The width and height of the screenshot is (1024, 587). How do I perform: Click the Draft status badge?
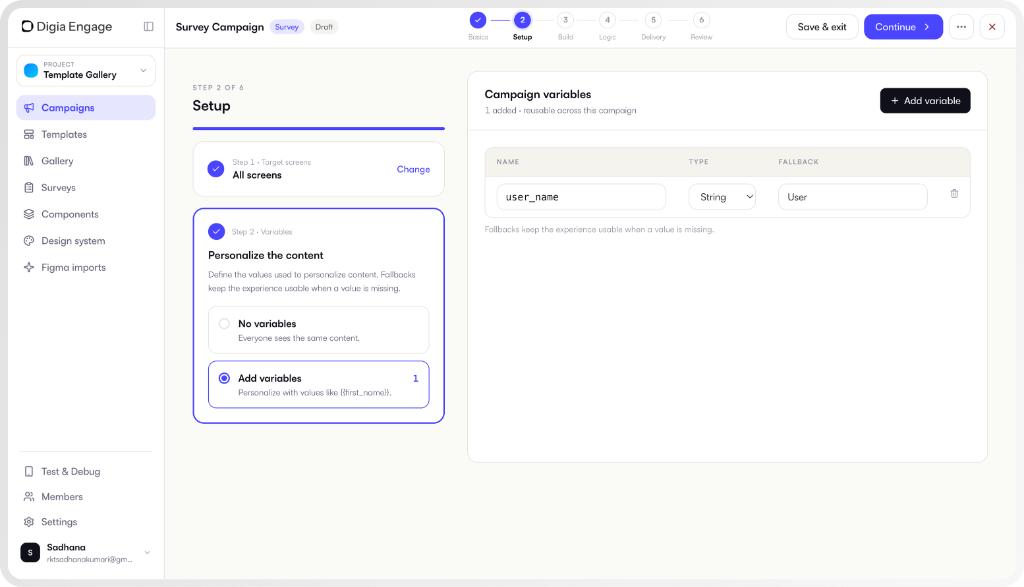pos(324,27)
